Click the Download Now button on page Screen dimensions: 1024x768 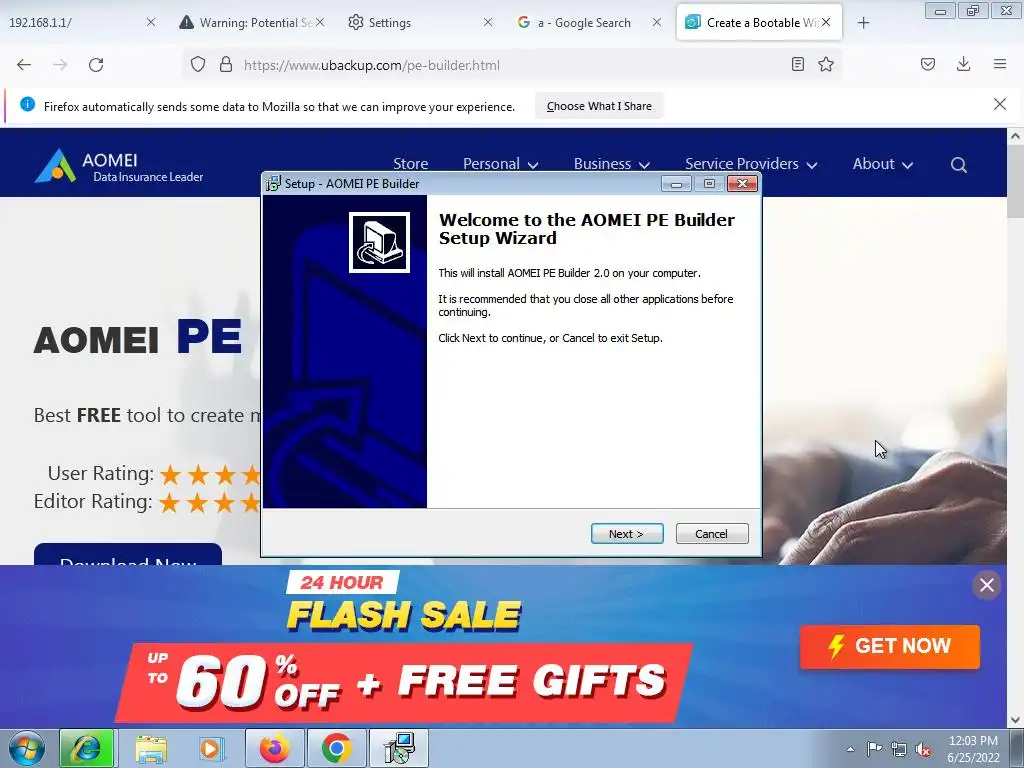128,555
